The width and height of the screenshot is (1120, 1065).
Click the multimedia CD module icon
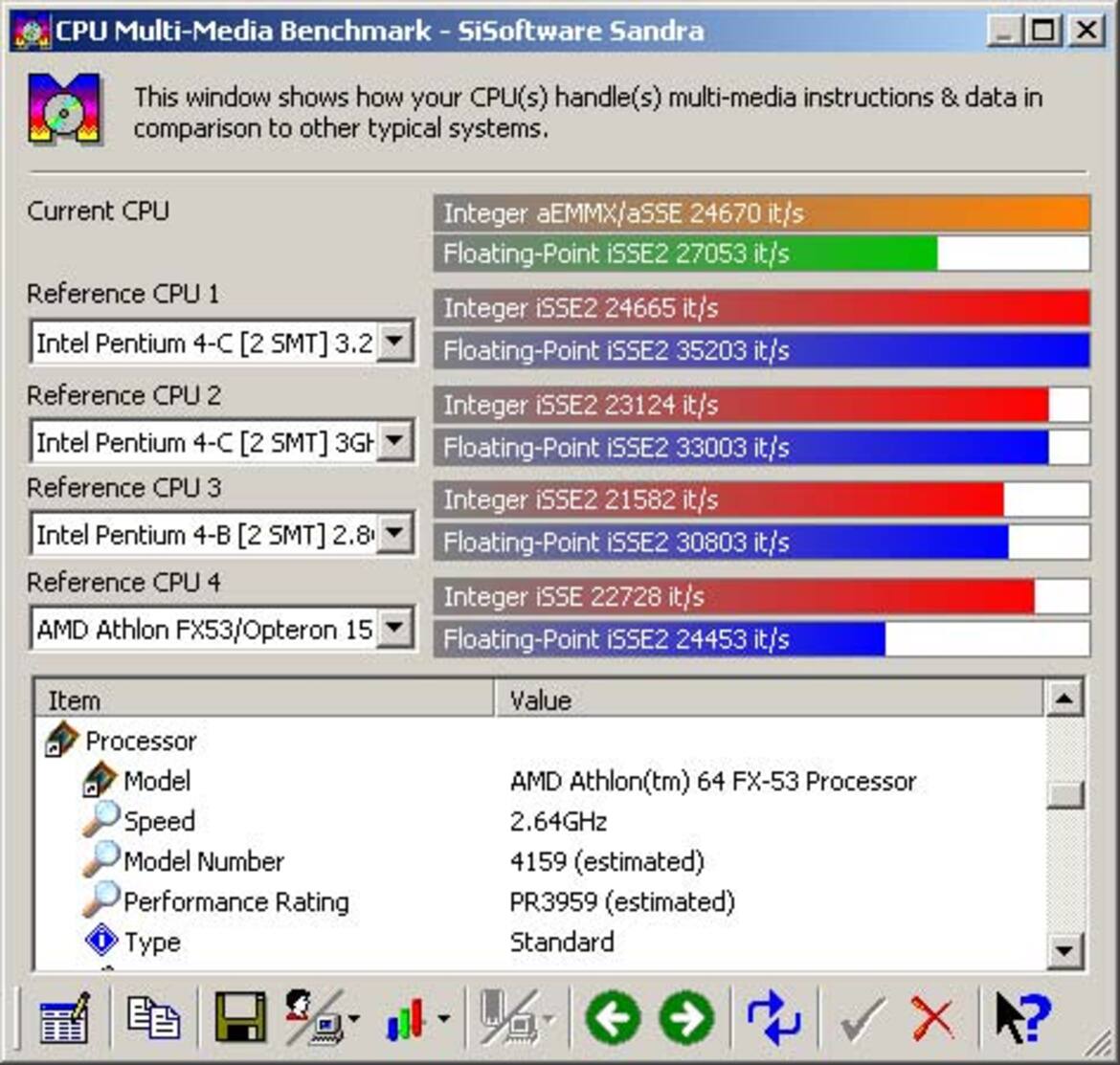pos(64,108)
